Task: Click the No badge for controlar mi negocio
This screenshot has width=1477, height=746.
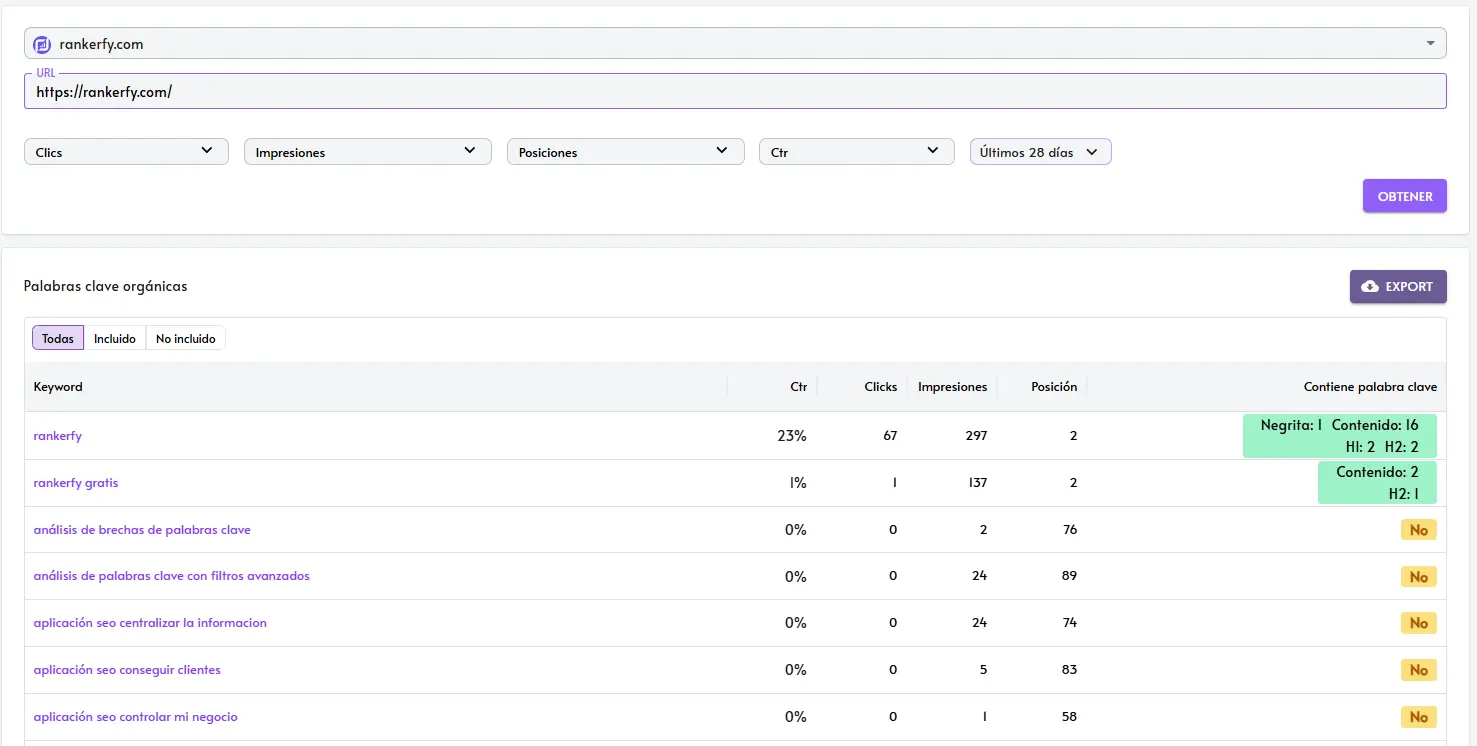Action: [1418, 717]
